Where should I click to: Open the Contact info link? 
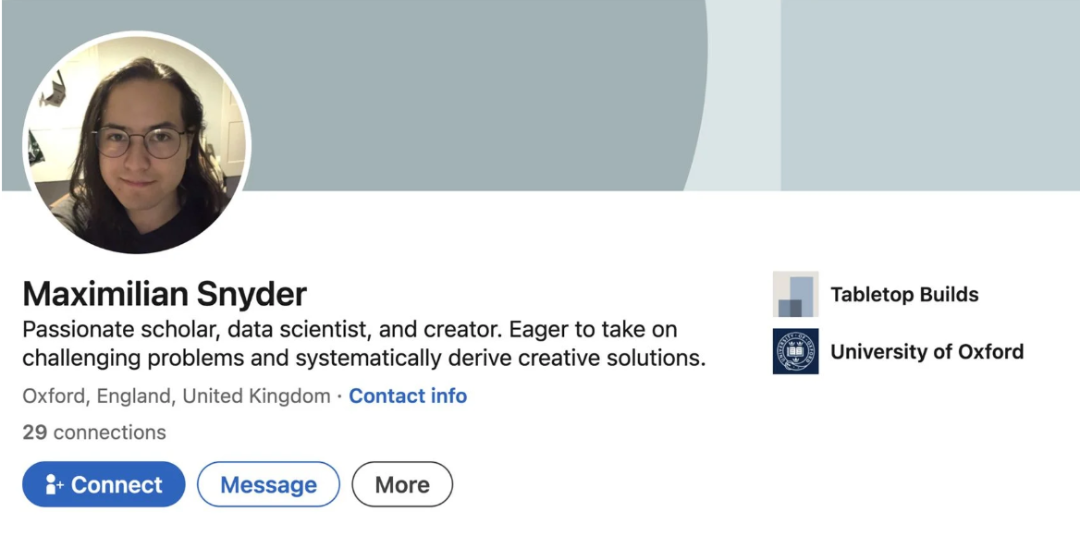(407, 396)
